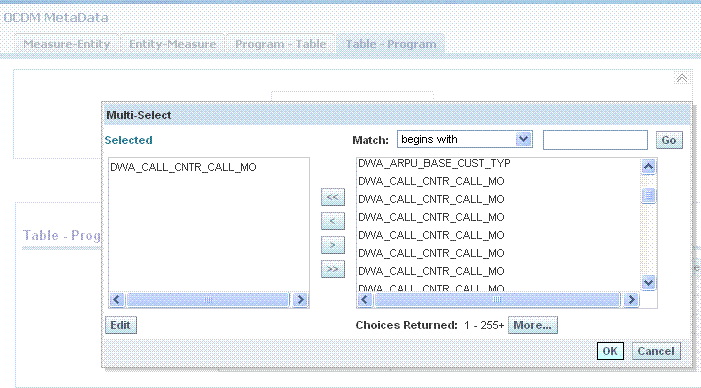Click the remove single < shuttle button
The image size is (701, 388).
tap(333, 221)
